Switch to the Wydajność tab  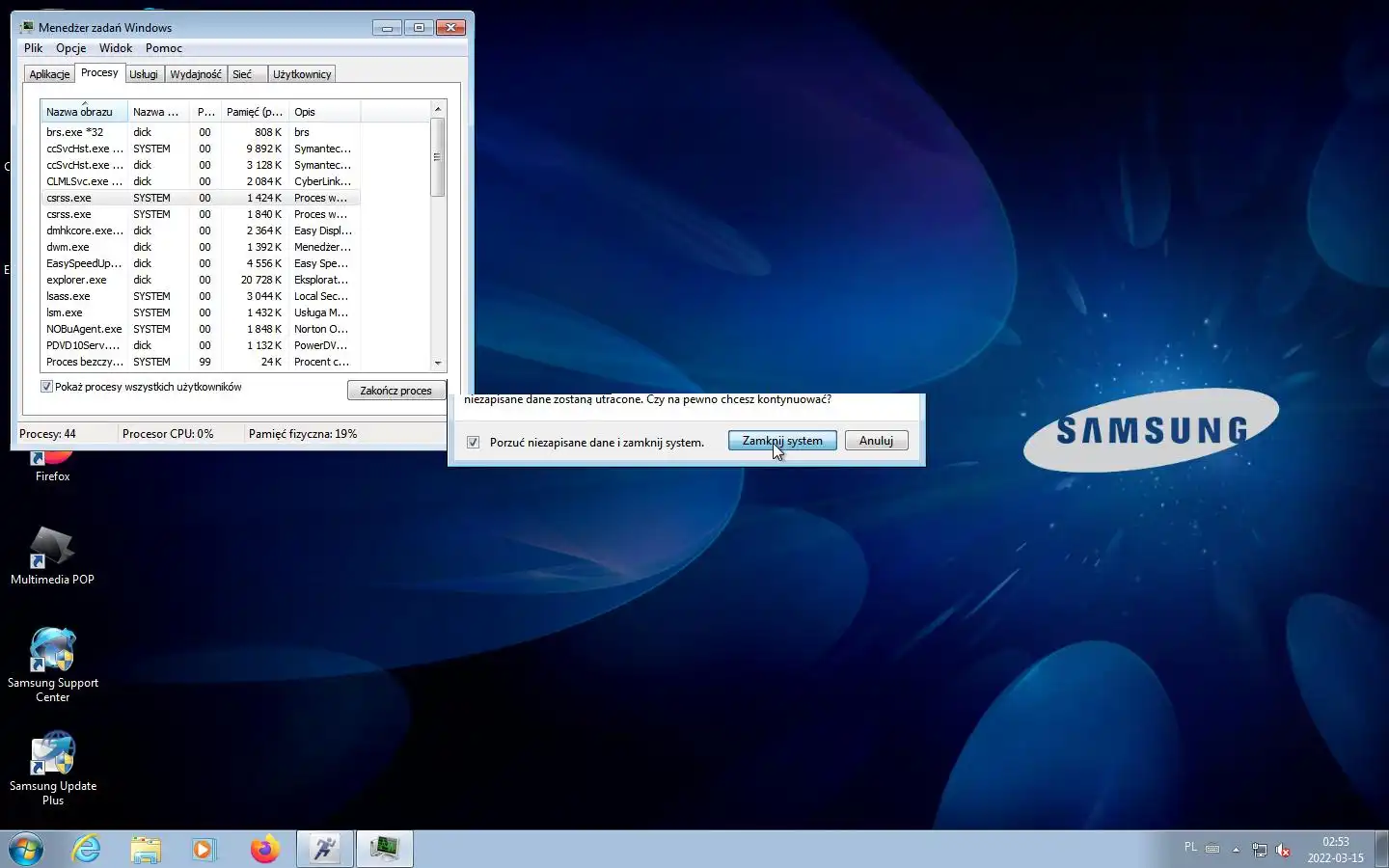click(196, 74)
